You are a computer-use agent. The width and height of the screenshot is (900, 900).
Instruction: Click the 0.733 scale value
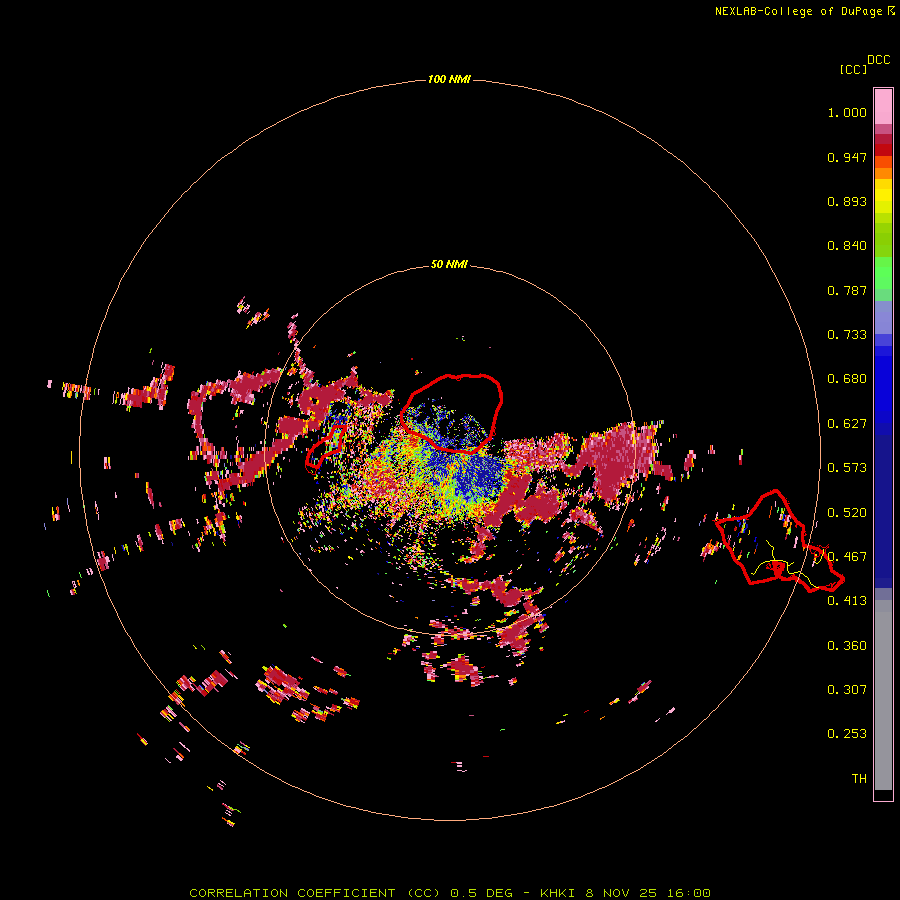pos(847,335)
